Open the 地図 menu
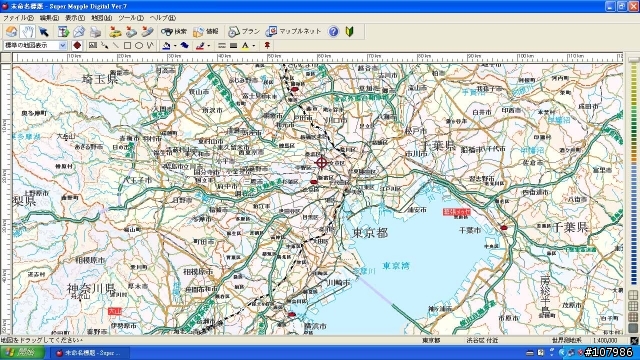 [101, 18]
